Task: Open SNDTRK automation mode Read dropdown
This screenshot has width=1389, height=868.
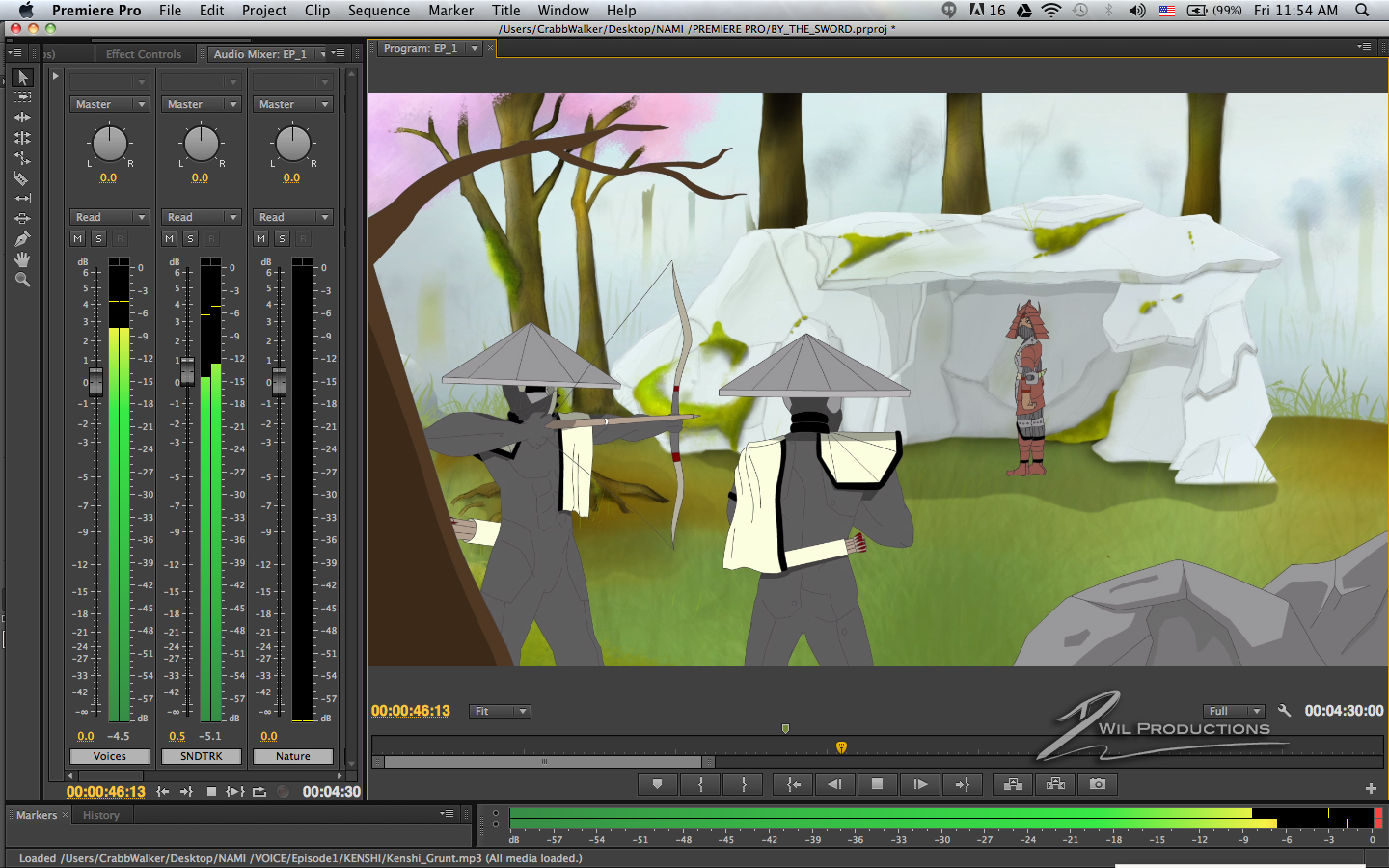Action: [201, 217]
